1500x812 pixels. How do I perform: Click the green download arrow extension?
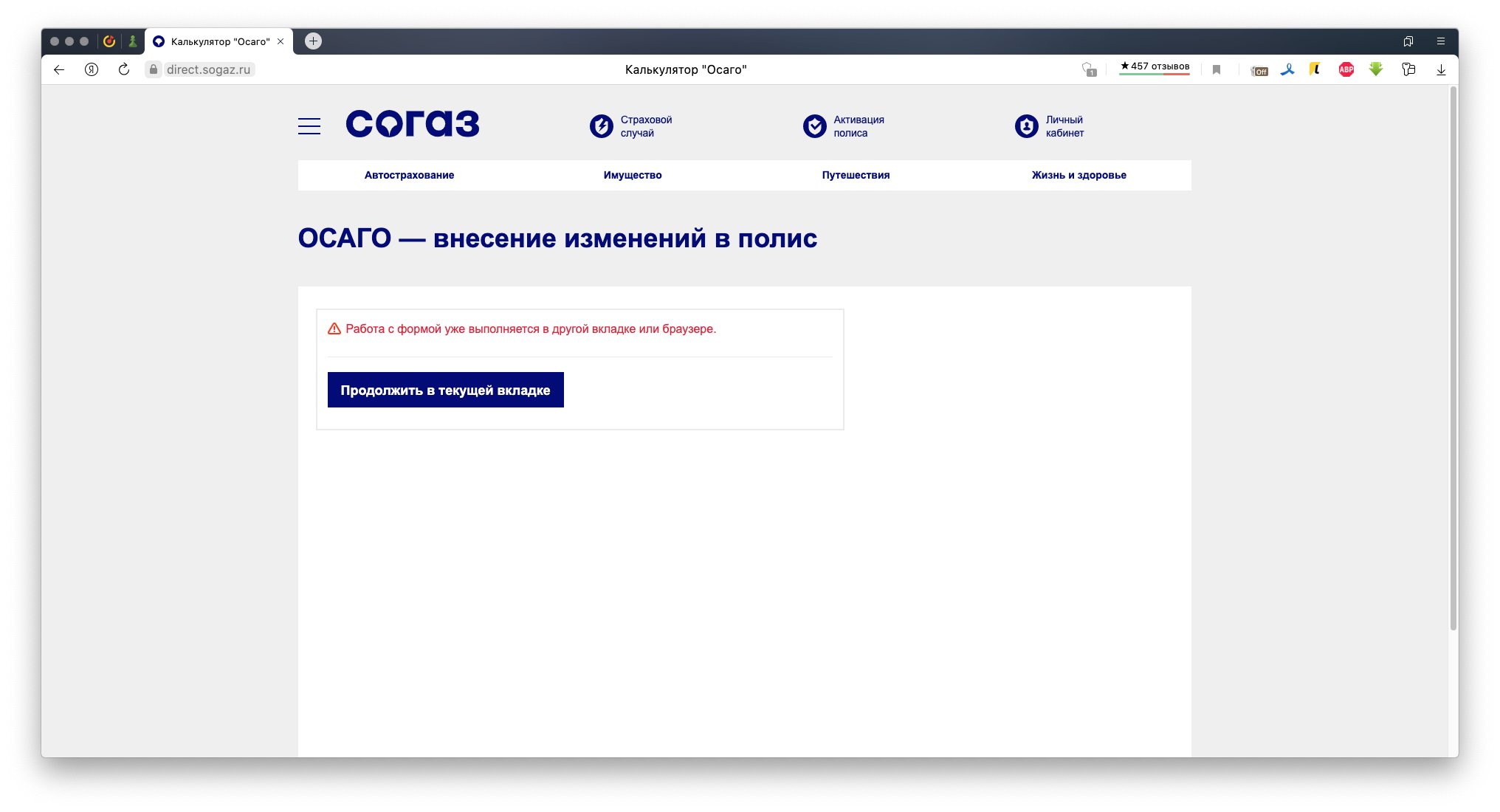pos(1376,69)
